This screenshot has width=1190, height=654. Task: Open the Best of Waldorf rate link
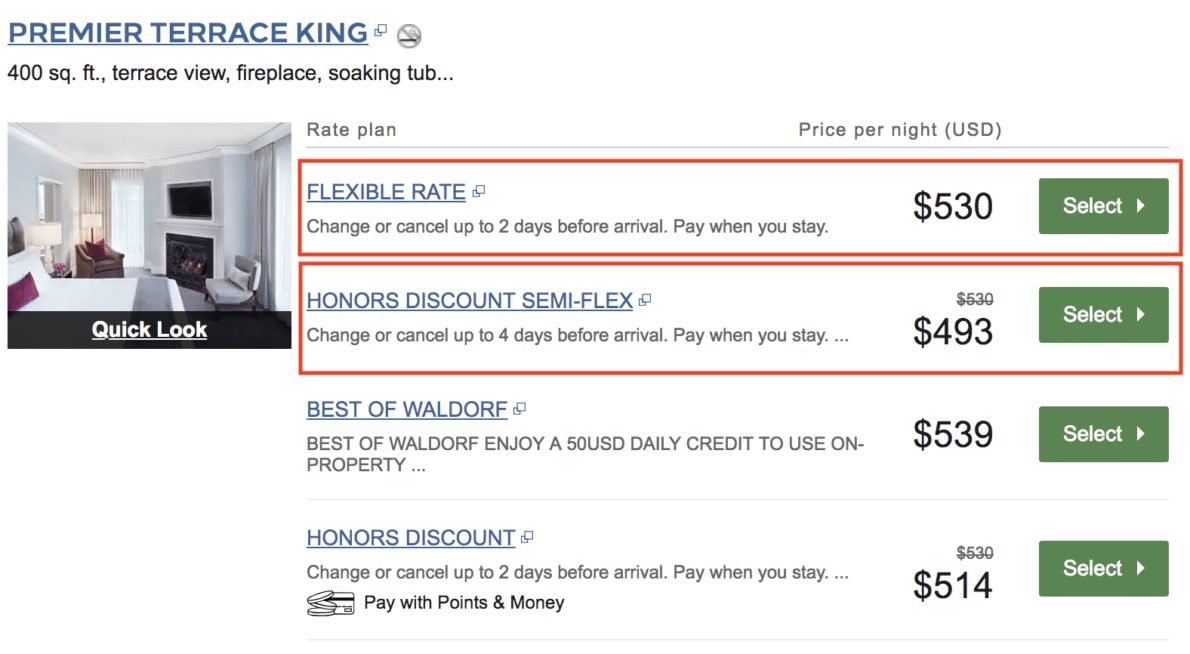pyautogui.click(x=407, y=409)
